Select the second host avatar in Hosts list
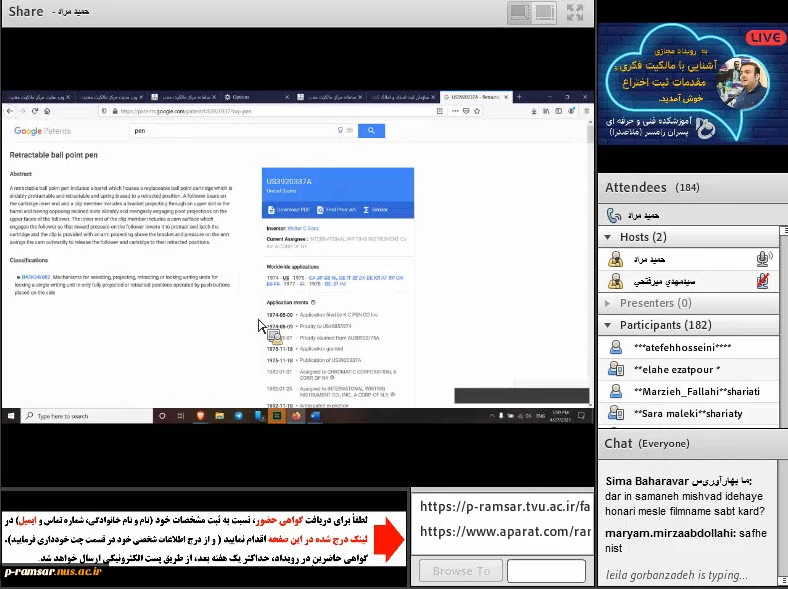This screenshot has height=589, width=788. (616, 281)
